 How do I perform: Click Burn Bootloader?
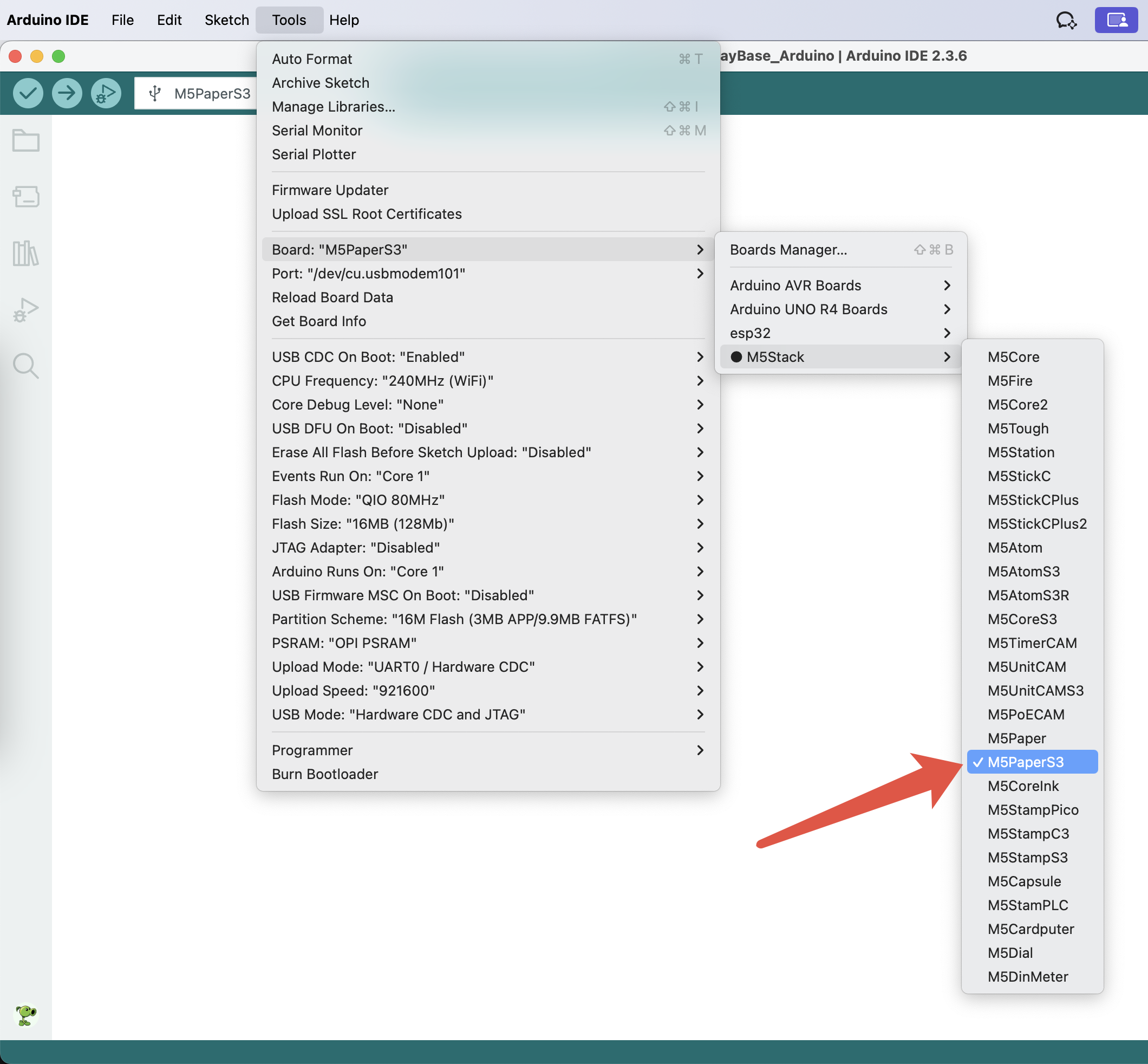pos(488,774)
